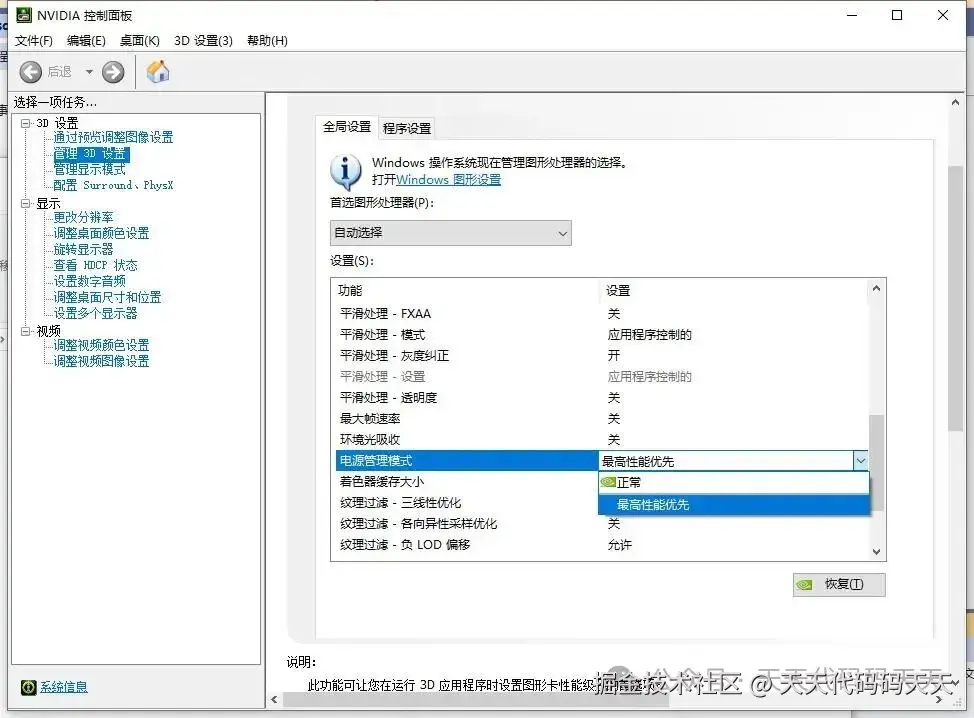Select the 着色器缓存大小 row

click(x=466, y=482)
